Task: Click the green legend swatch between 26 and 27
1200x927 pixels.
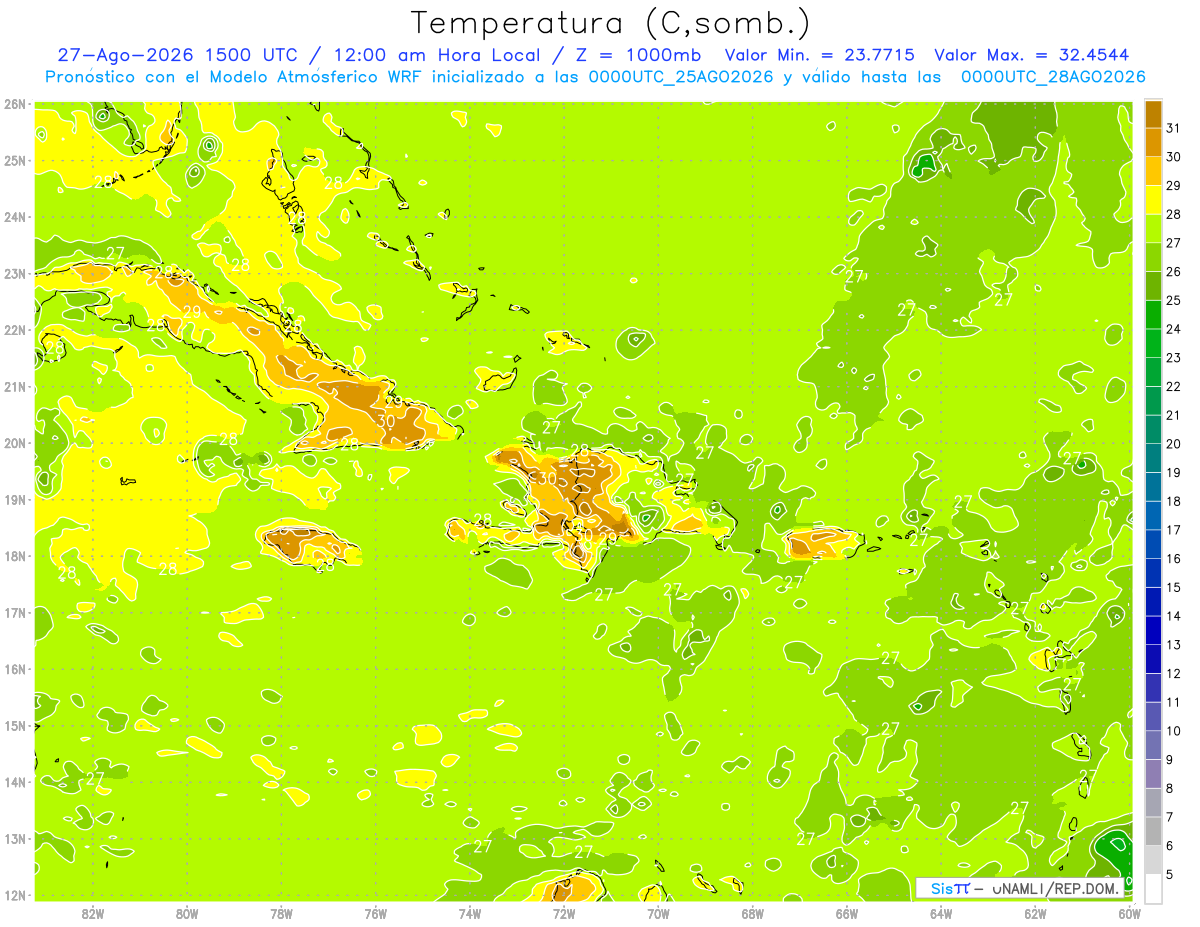Action: pos(1153,257)
